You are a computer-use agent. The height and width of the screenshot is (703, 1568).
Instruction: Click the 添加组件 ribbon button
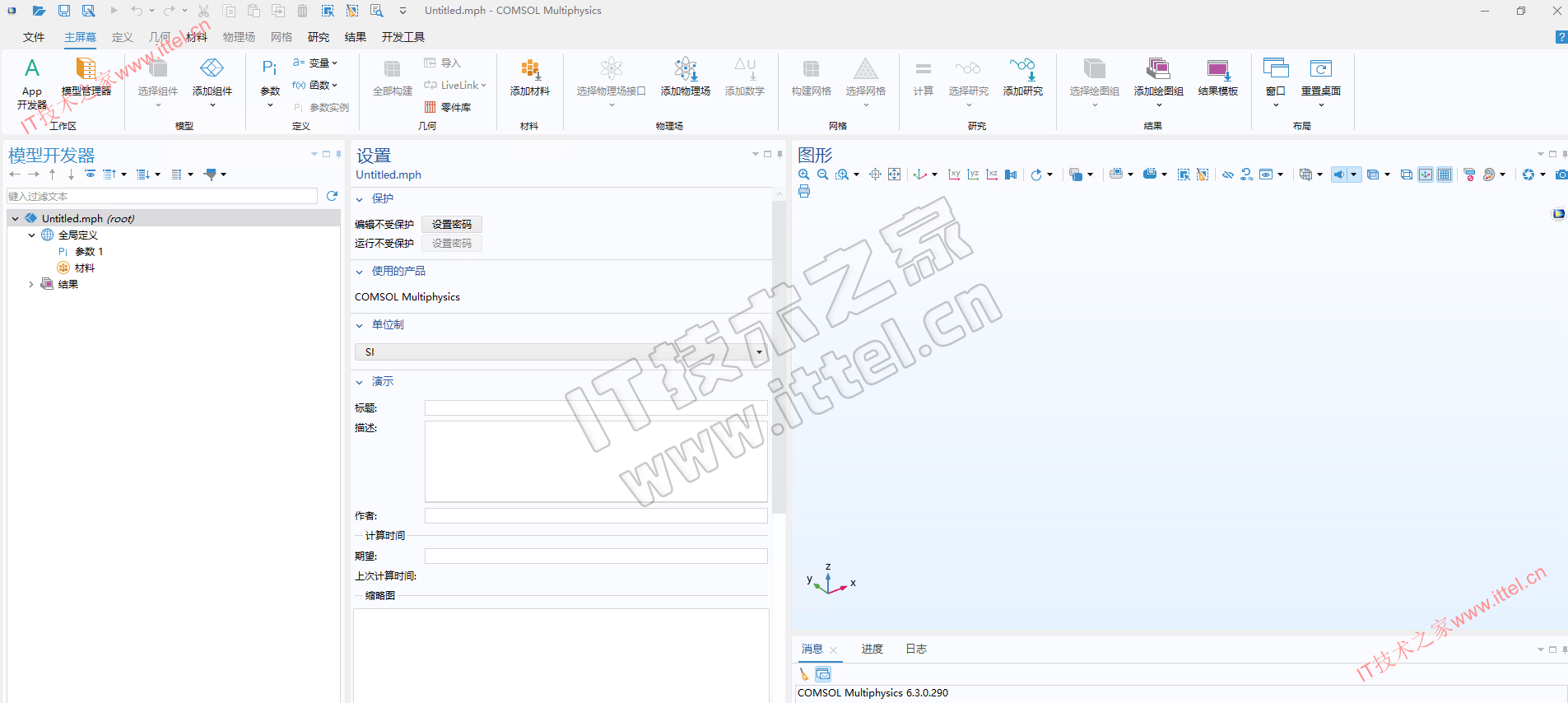click(212, 82)
